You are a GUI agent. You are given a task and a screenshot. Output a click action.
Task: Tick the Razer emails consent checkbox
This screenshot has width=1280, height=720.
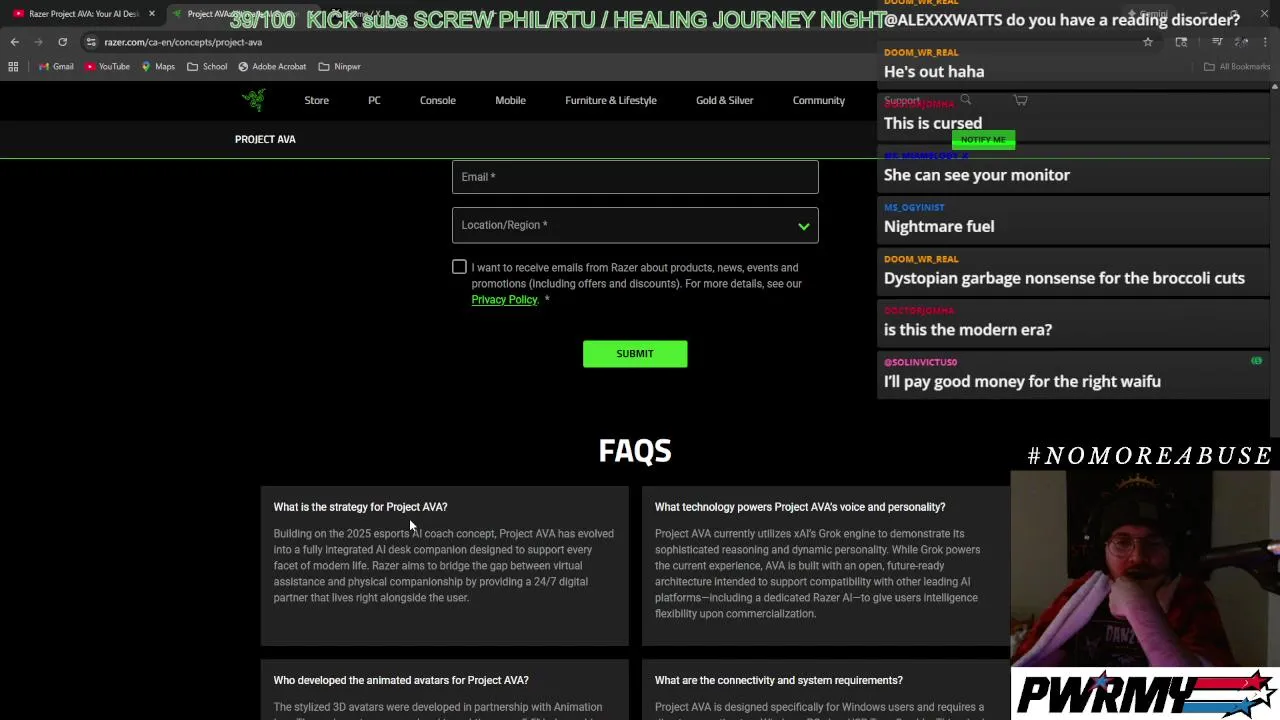point(459,267)
